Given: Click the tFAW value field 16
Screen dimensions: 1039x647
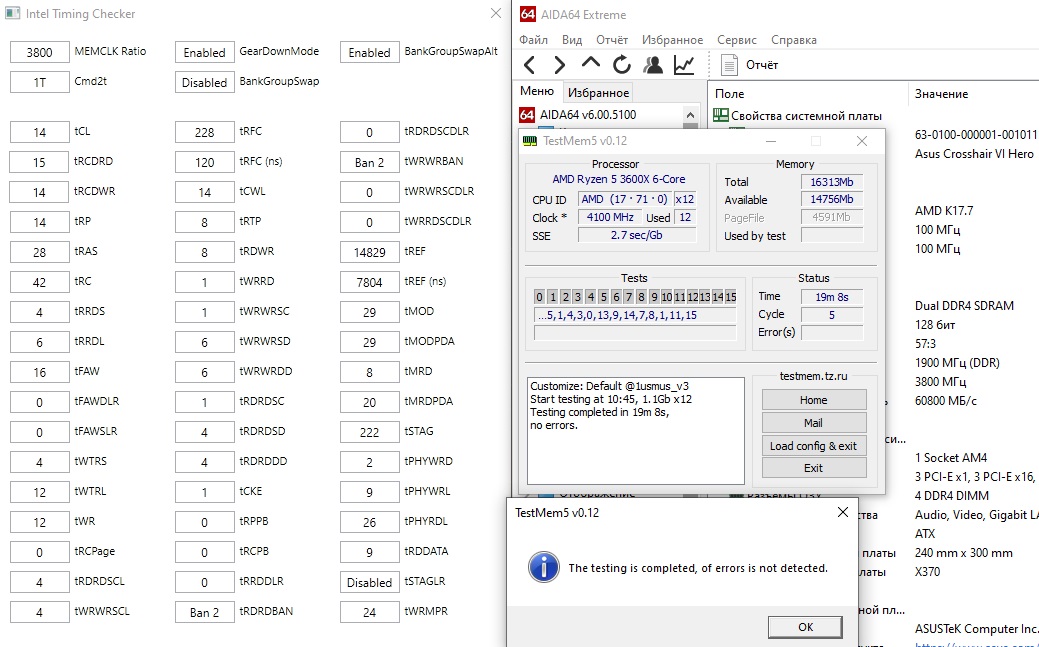Looking at the screenshot, I should pyautogui.click(x=40, y=372).
